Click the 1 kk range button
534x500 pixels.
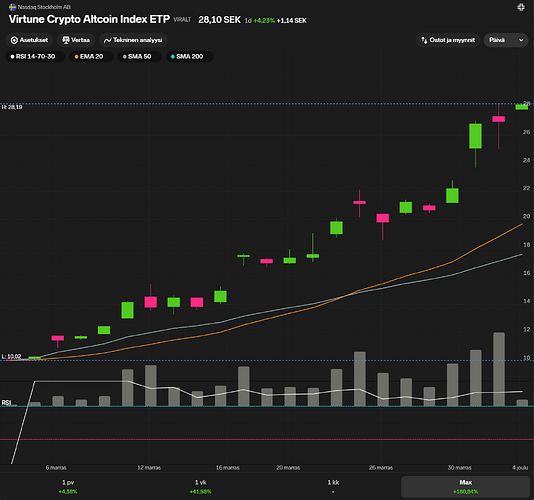click(333, 487)
